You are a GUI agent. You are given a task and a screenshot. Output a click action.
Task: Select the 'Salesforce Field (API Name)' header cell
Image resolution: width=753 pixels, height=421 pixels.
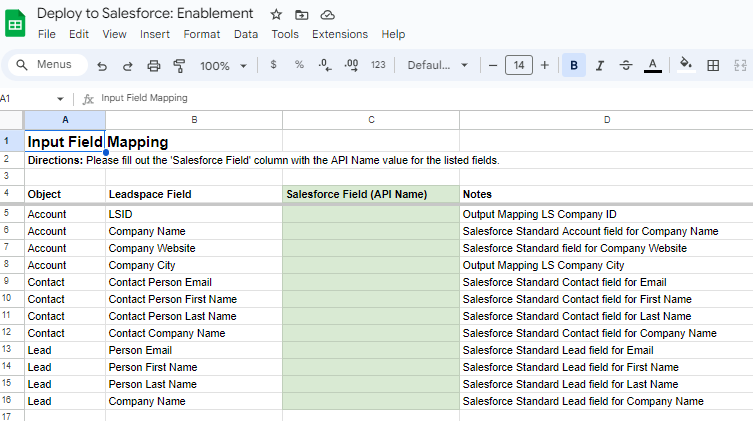tap(371, 194)
